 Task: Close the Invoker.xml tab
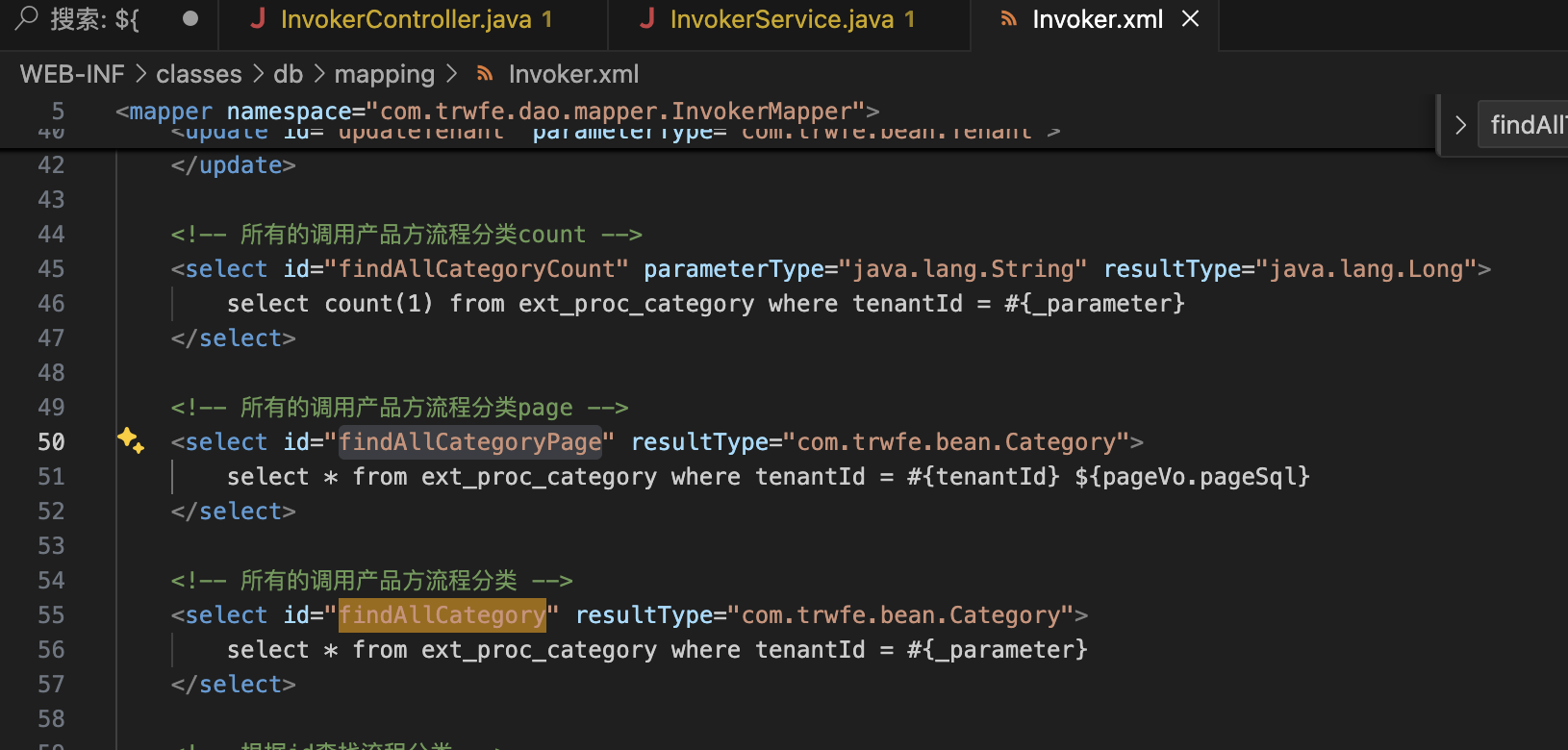1191,18
